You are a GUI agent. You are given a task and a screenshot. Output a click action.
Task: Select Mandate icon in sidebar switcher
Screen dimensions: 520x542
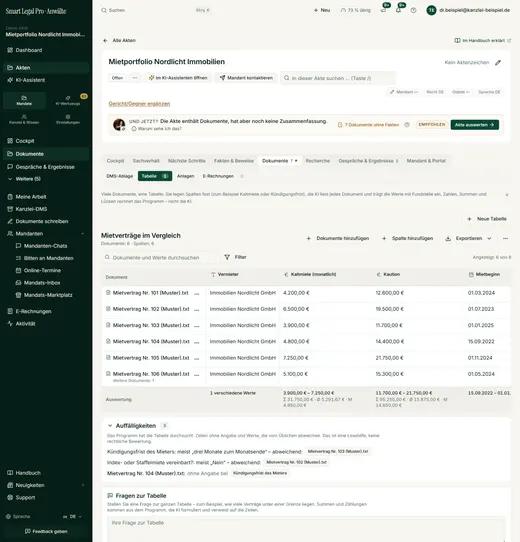pyautogui.click(x=24, y=100)
